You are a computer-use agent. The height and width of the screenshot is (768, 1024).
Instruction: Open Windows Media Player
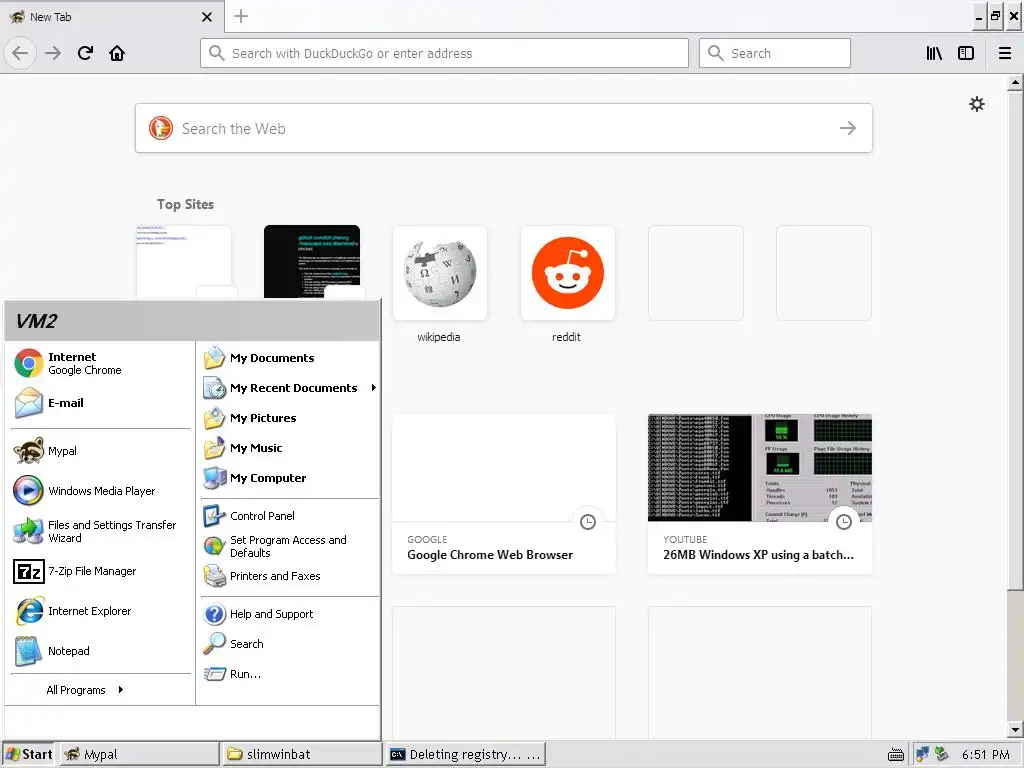[101, 491]
